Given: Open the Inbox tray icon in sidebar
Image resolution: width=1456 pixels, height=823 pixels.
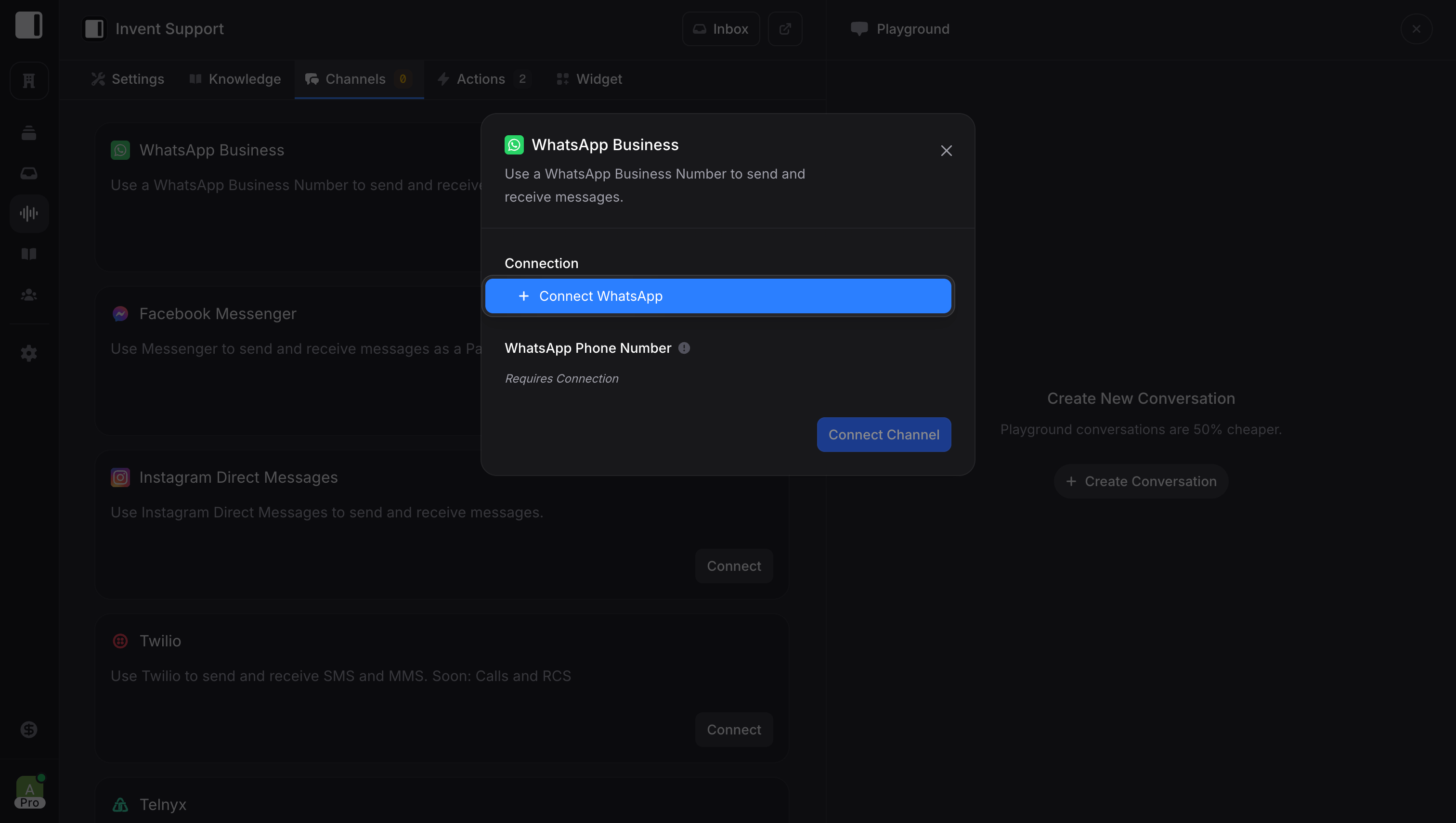Looking at the screenshot, I should coord(28,173).
